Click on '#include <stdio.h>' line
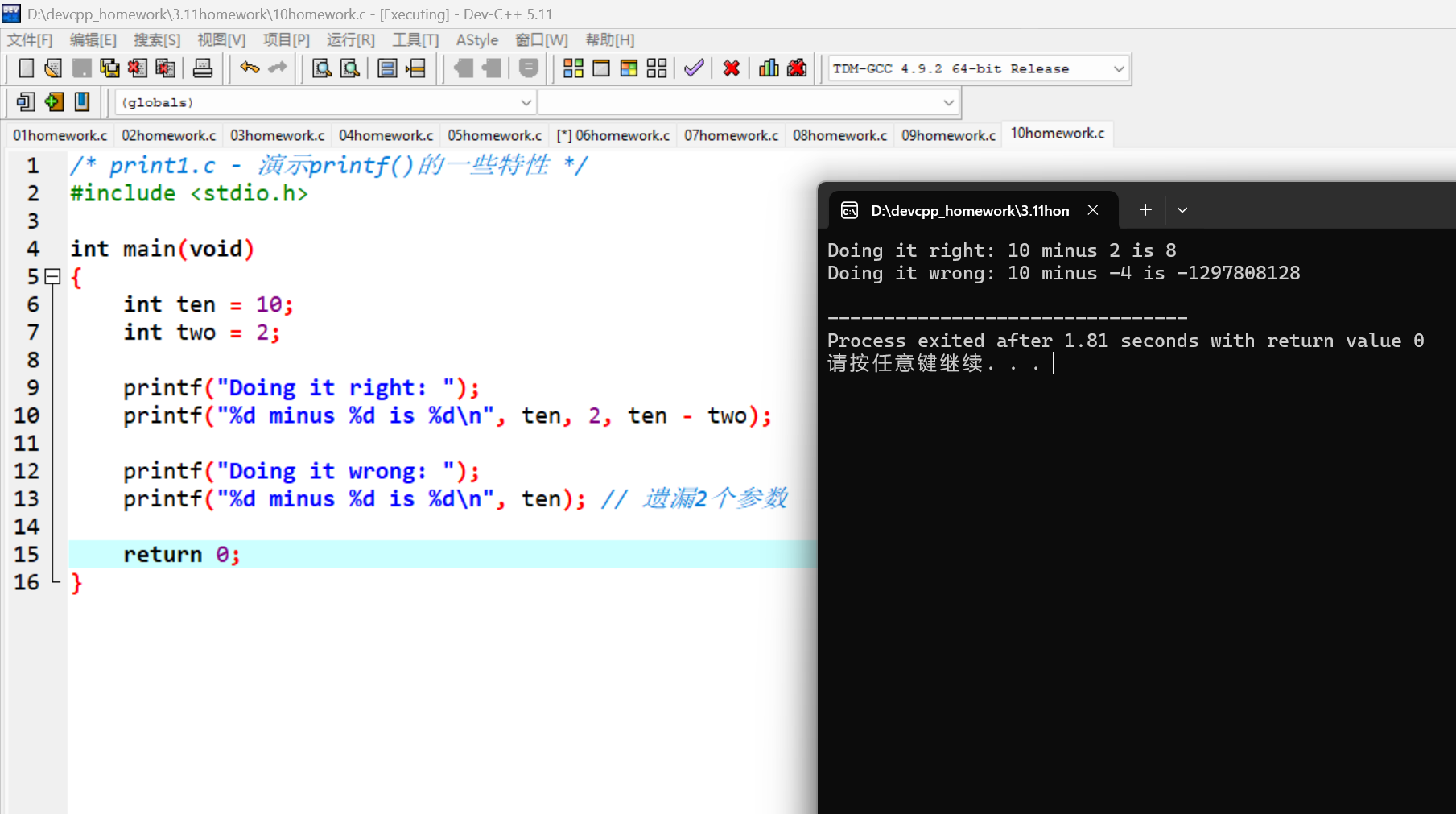 pos(189,193)
